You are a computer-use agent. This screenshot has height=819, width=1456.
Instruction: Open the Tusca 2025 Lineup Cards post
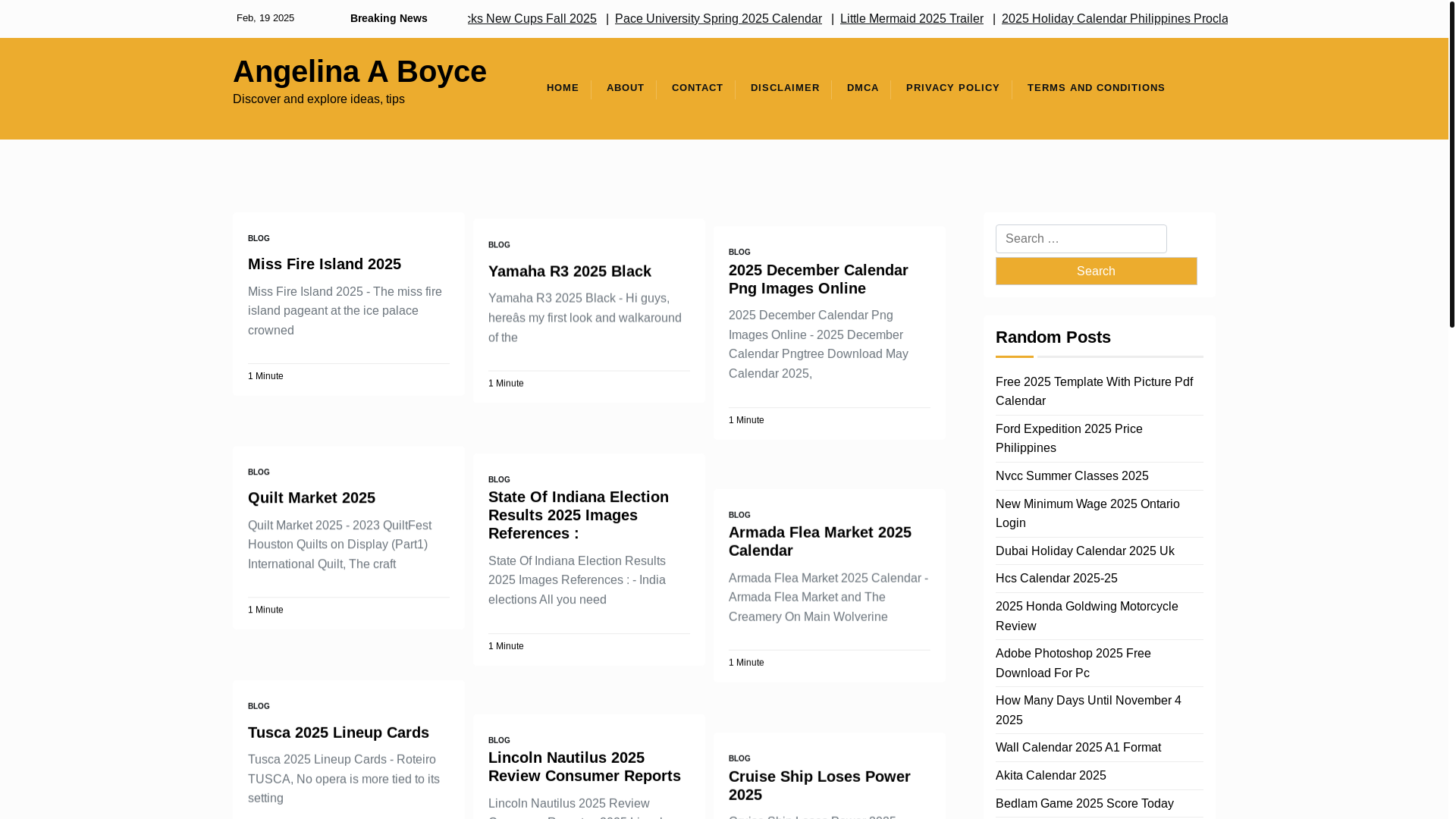tap(338, 733)
